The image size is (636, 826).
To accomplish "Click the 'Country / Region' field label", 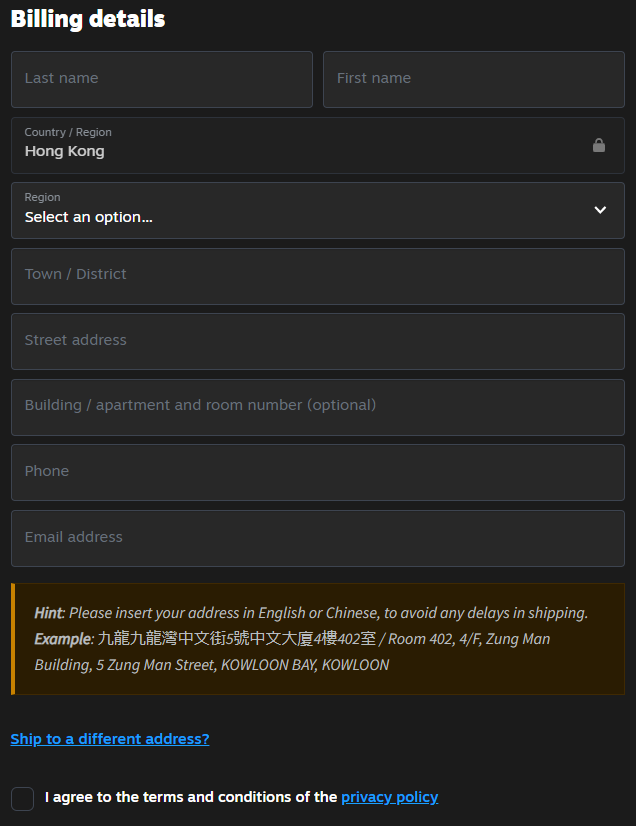I will pyautogui.click(x=68, y=132).
